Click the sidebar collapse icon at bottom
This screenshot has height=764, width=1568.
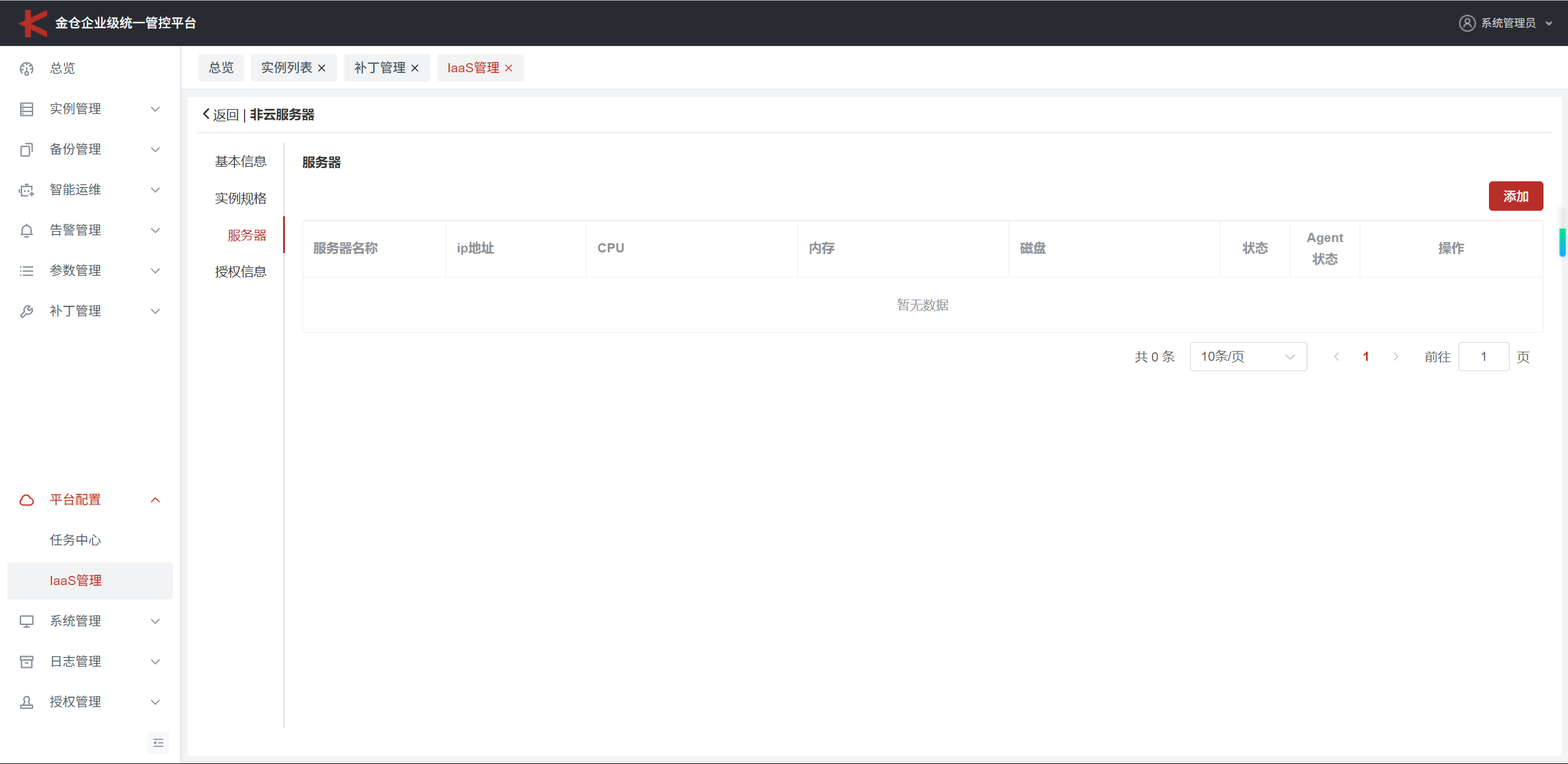click(x=158, y=743)
